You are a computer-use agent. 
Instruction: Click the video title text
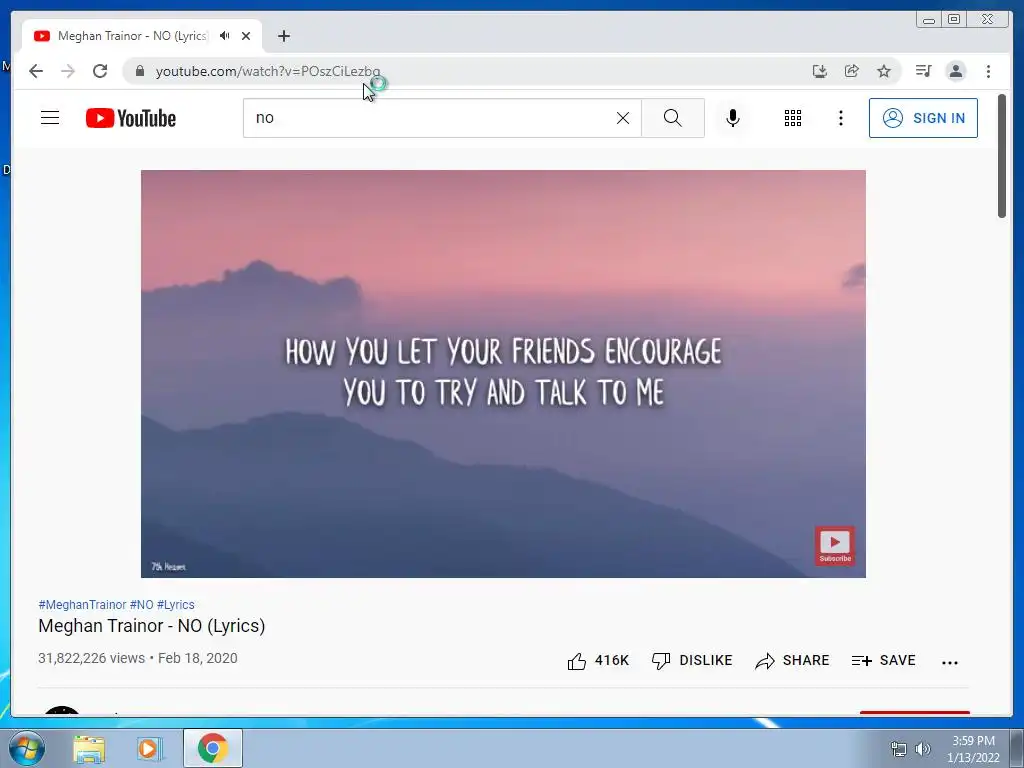pos(152,626)
